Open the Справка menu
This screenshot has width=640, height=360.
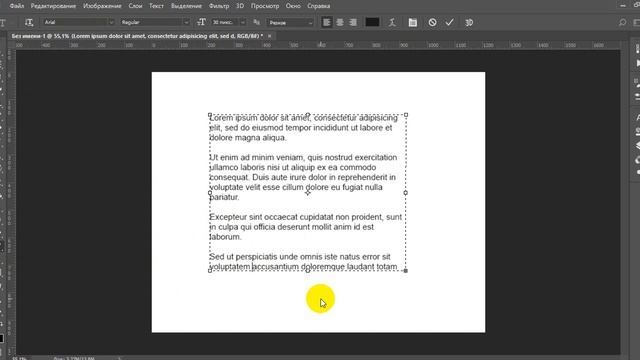click(318, 6)
